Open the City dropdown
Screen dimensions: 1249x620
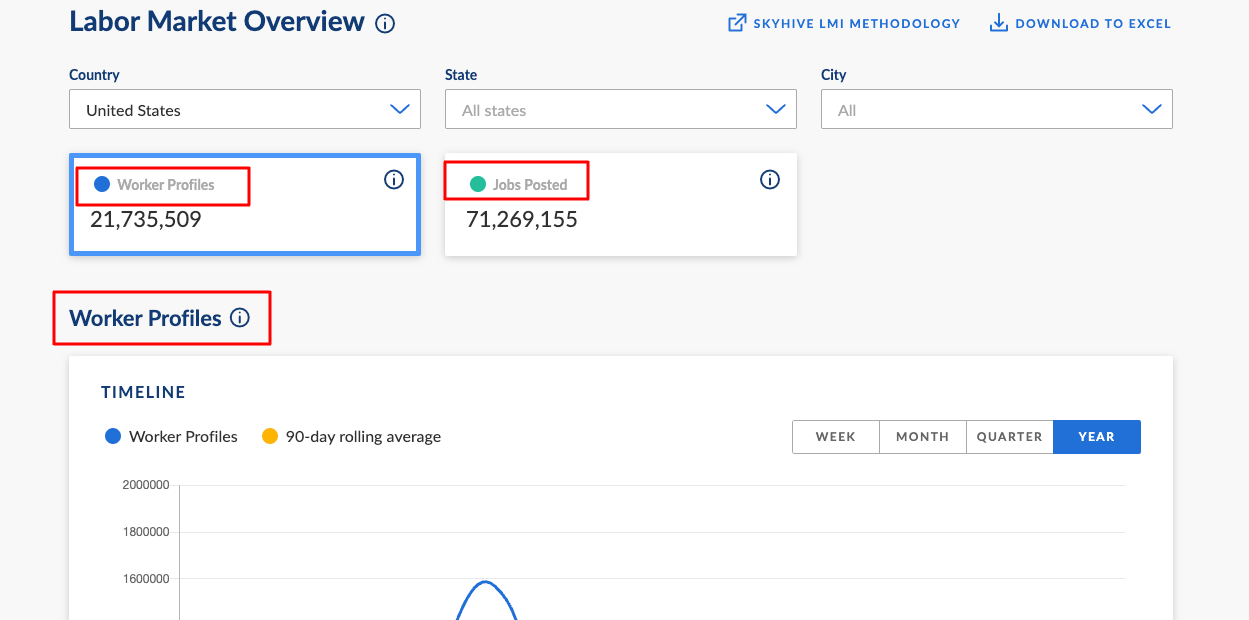coord(996,110)
